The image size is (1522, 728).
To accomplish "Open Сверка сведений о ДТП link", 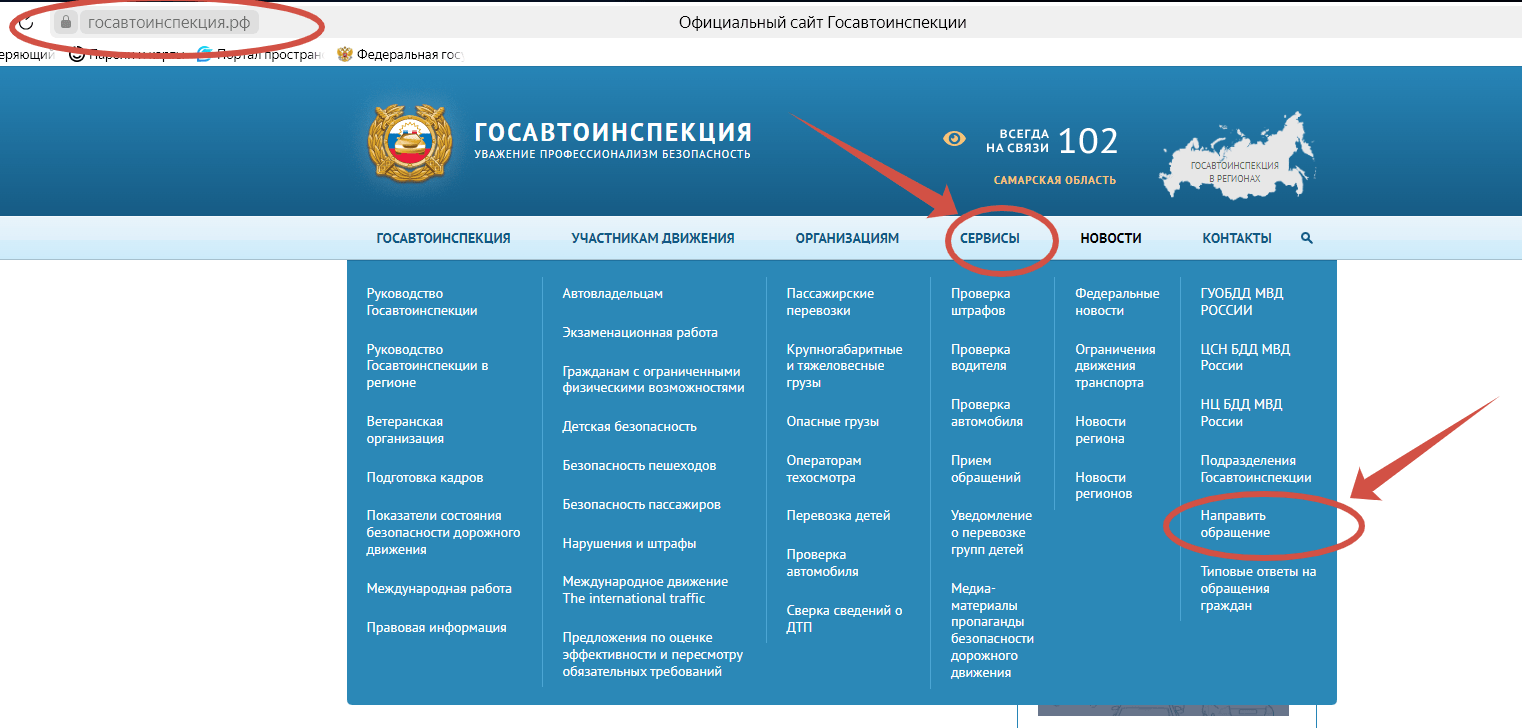I will tap(844, 619).
